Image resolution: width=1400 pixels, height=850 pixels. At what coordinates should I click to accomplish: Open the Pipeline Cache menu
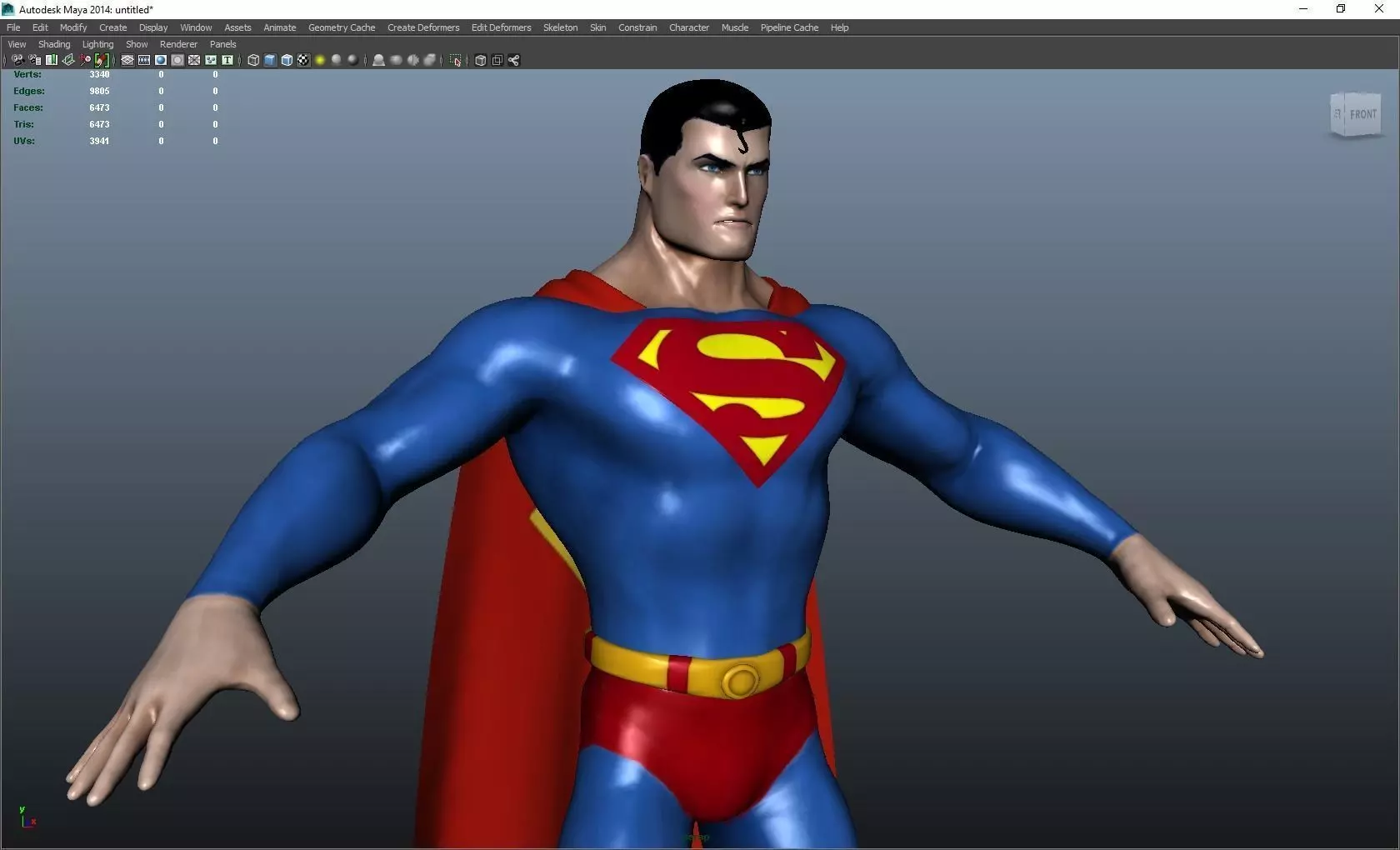(x=789, y=27)
